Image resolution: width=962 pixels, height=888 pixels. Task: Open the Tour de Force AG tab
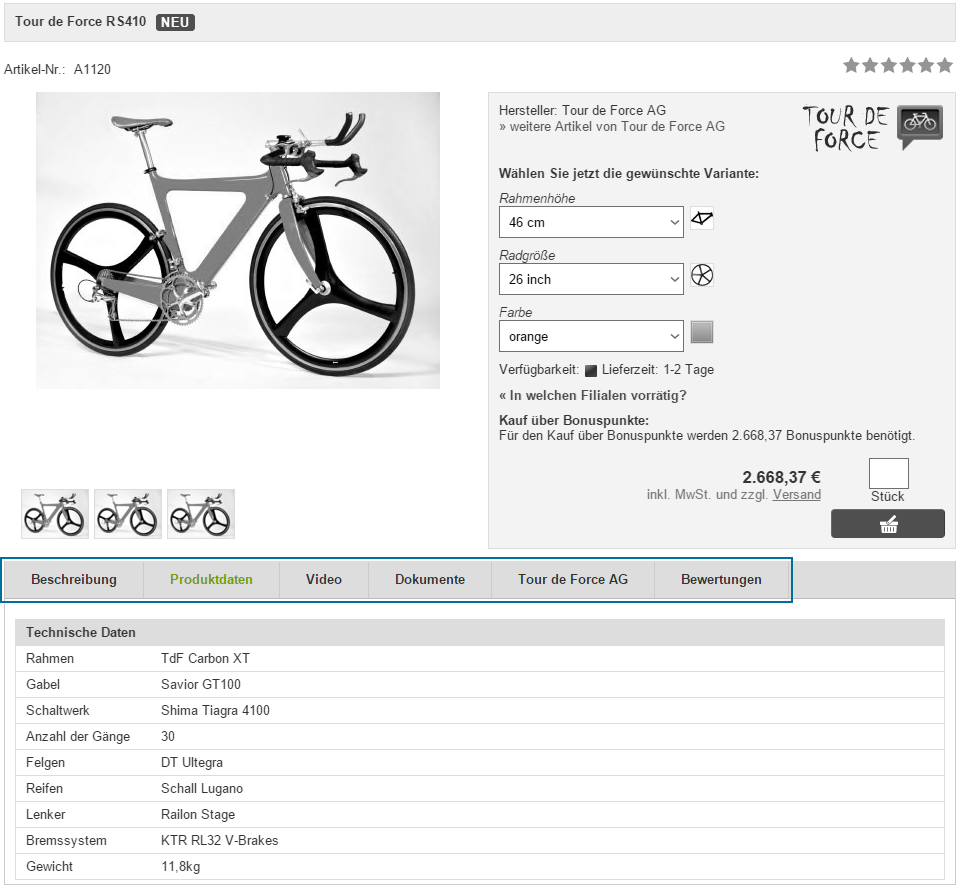(573, 579)
